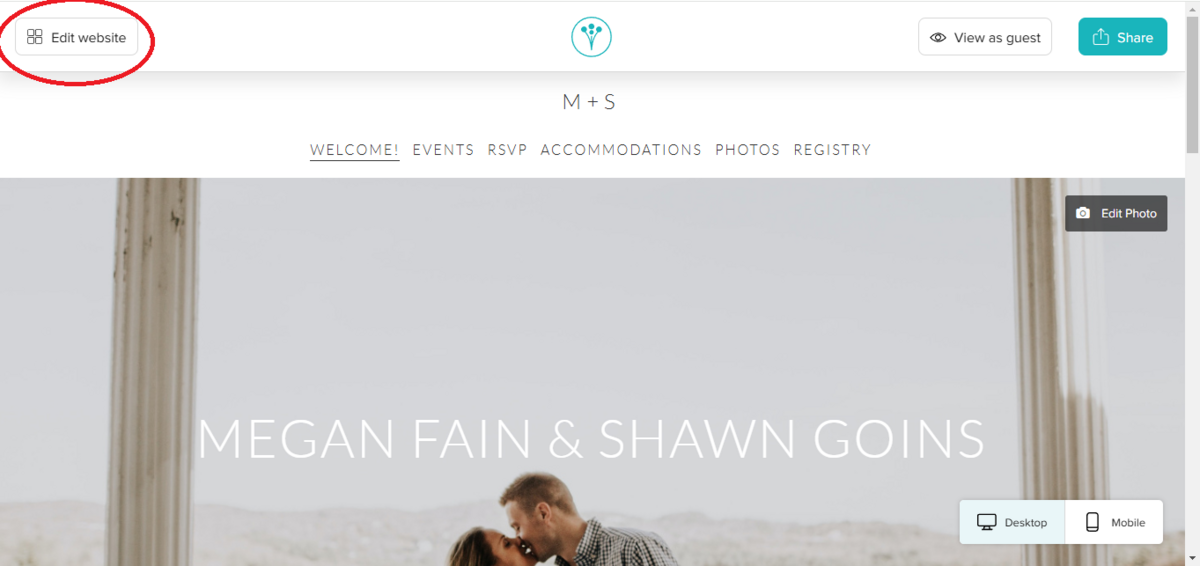
Task: Navigate to ACCOMMODATIONS
Action: 621,150
